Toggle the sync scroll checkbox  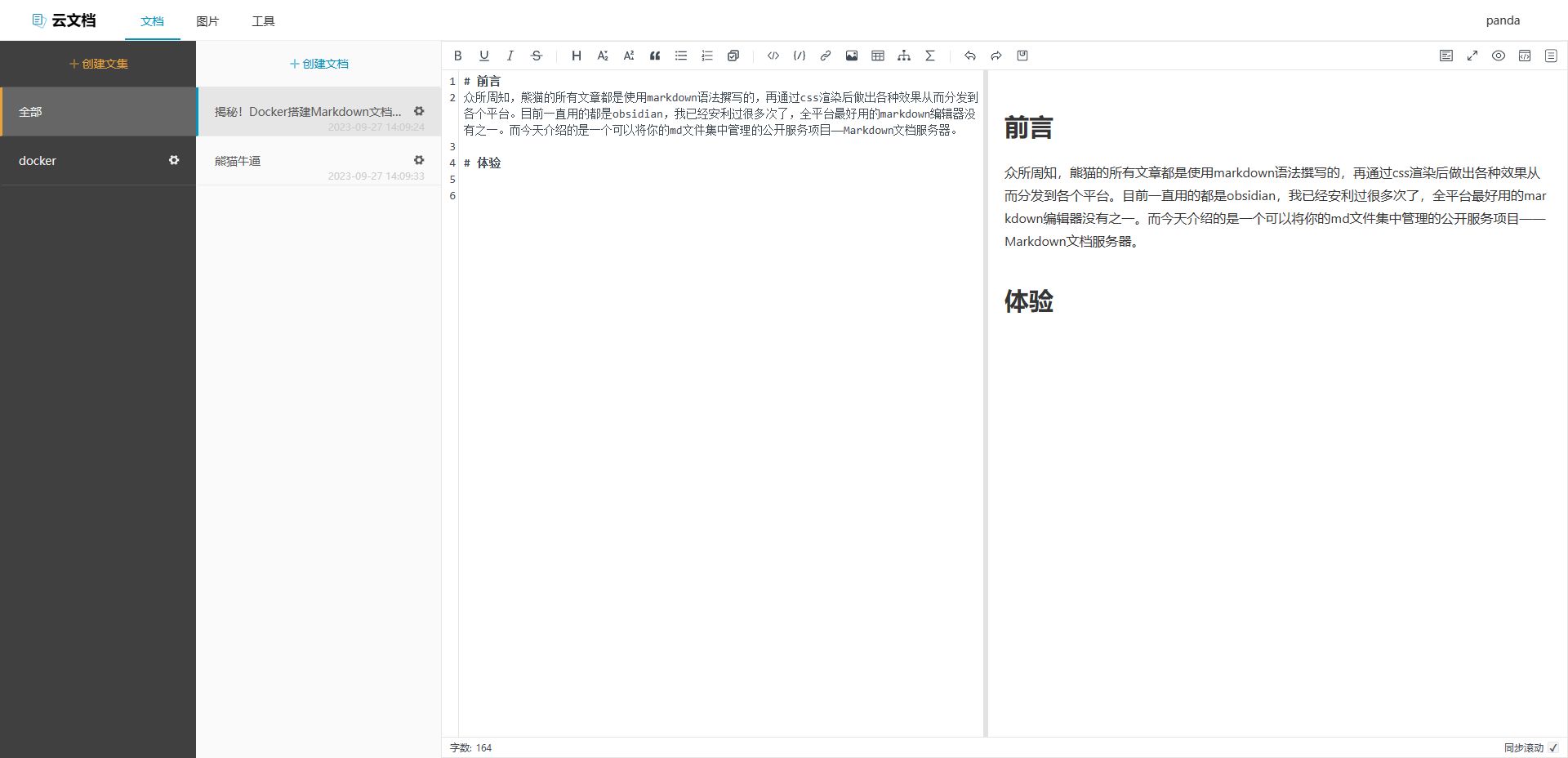1553,747
